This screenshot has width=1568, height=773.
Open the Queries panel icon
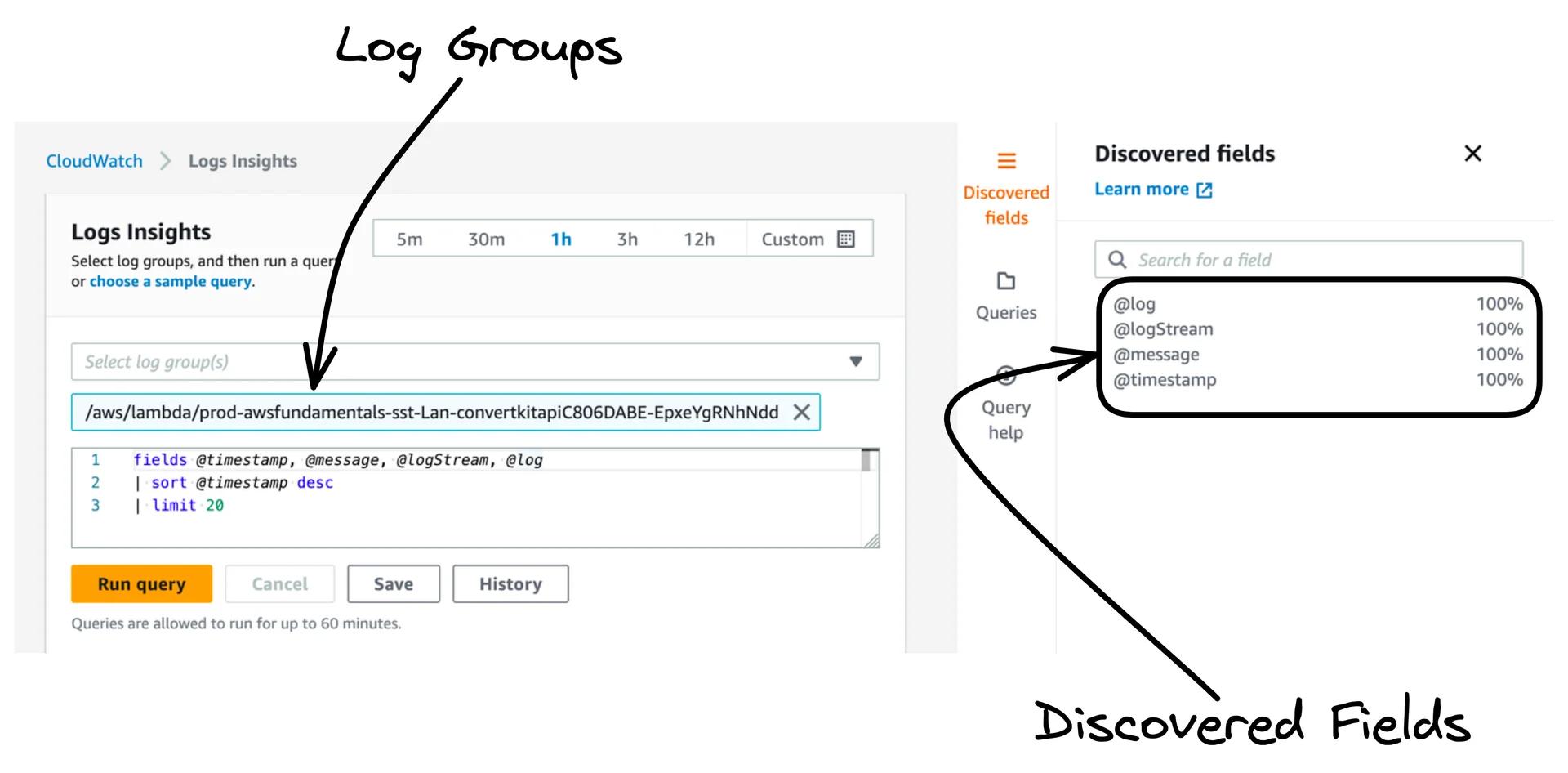coord(1005,281)
